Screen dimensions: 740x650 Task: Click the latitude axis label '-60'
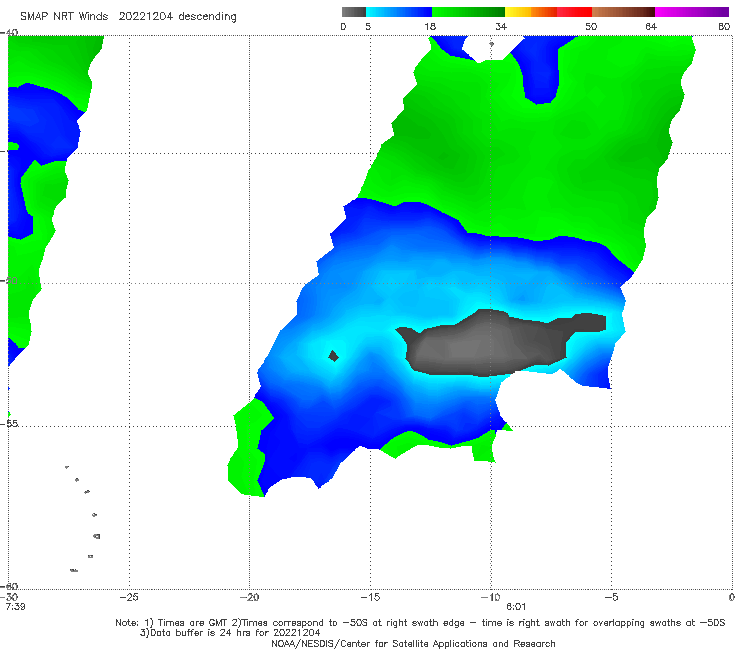[x=9, y=586]
